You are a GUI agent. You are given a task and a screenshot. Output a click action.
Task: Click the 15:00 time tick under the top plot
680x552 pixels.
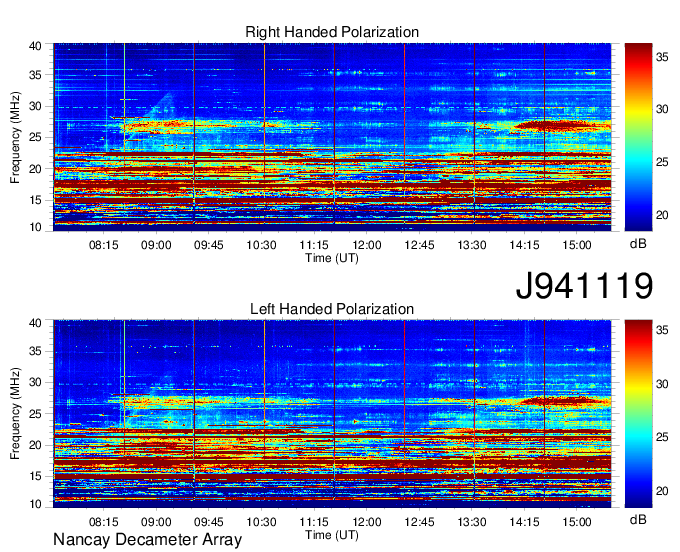click(x=577, y=245)
